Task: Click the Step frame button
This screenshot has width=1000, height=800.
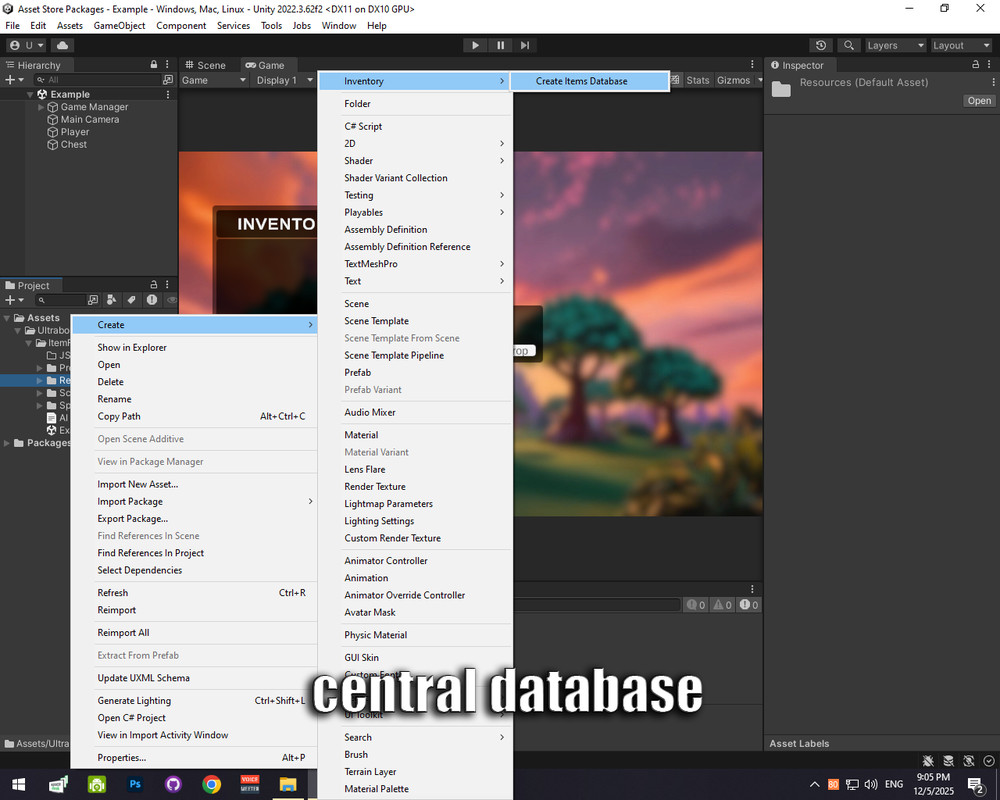Action: click(525, 45)
